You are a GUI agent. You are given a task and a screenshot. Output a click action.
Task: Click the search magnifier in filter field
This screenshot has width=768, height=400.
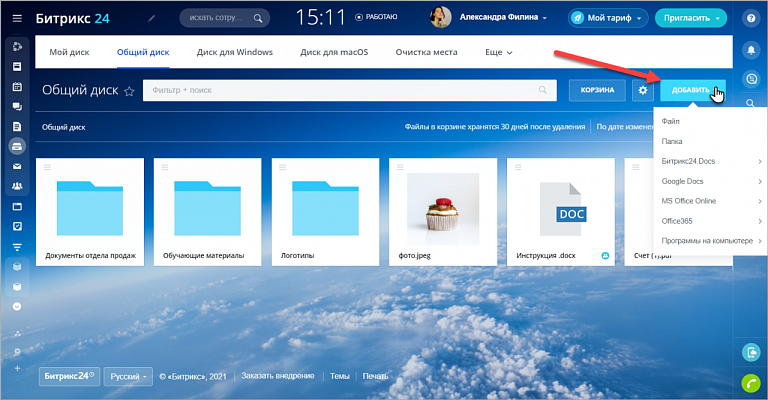click(543, 90)
